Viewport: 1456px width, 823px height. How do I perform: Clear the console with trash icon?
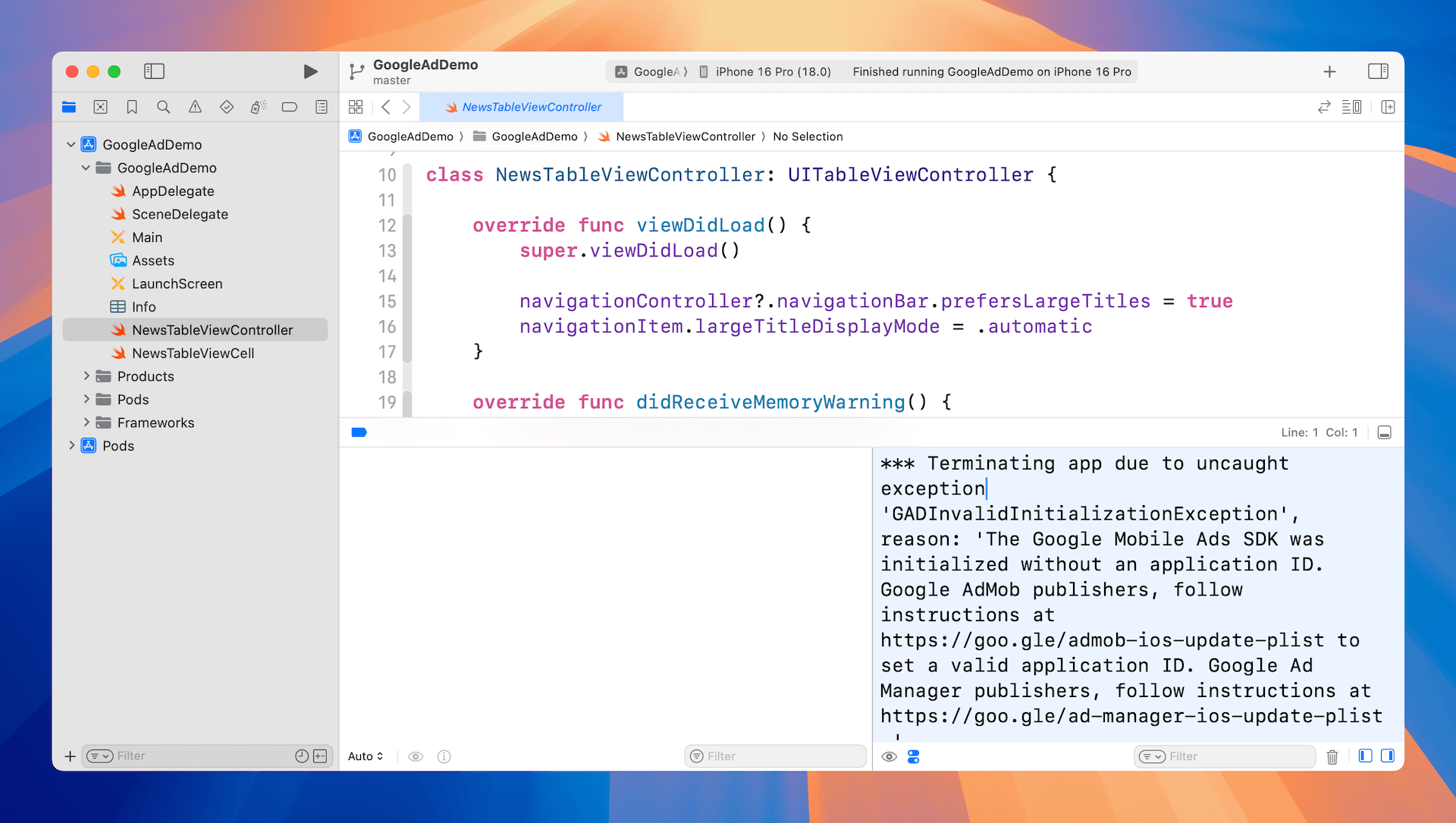coord(1332,756)
